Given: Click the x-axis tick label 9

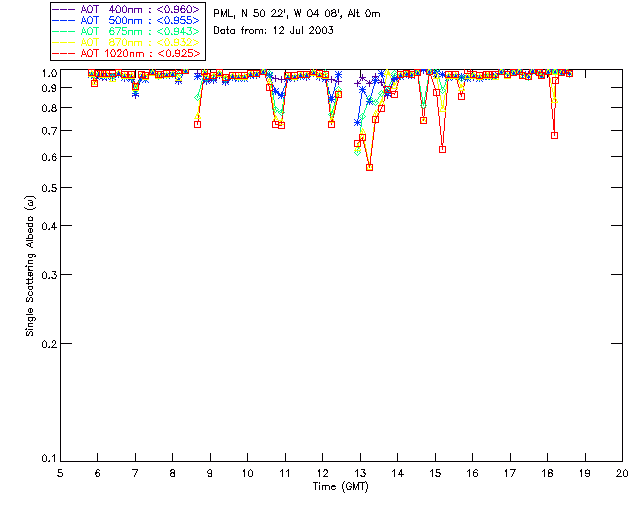Looking at the screenshot, I should point(210,473).
